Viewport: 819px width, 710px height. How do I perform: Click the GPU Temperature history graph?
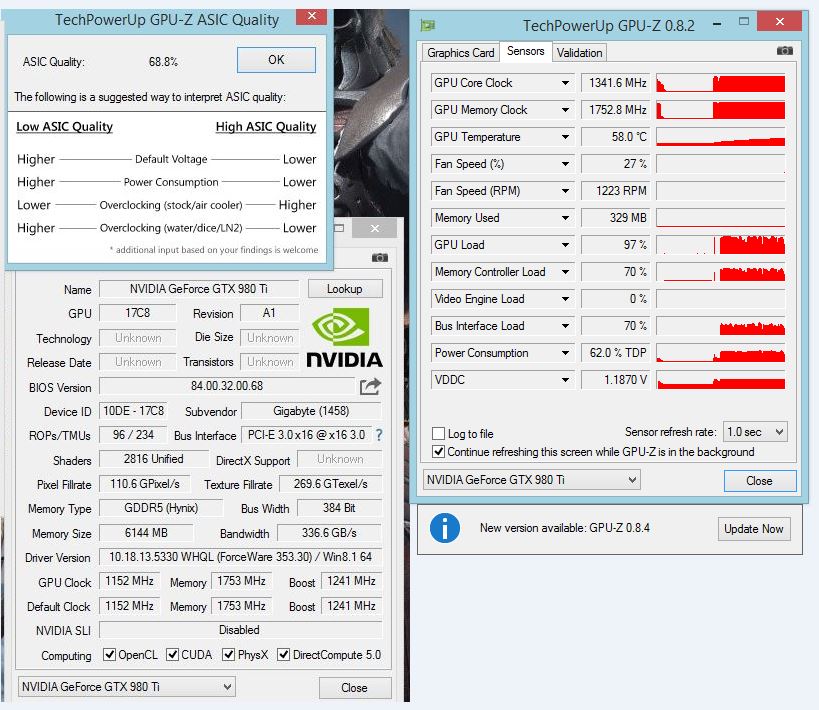pos(721,137)
